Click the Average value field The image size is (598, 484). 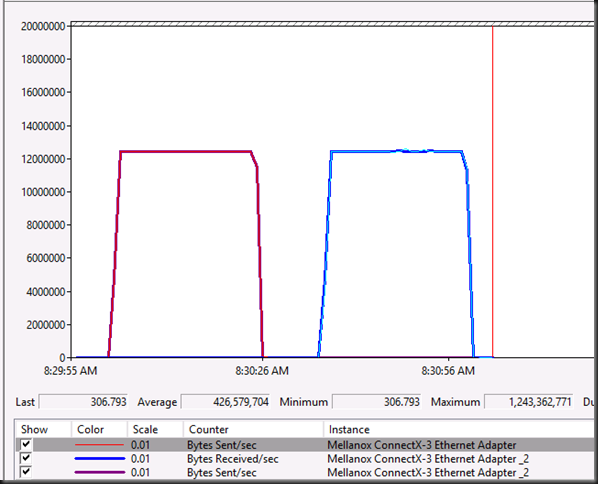tap(225, 402)
